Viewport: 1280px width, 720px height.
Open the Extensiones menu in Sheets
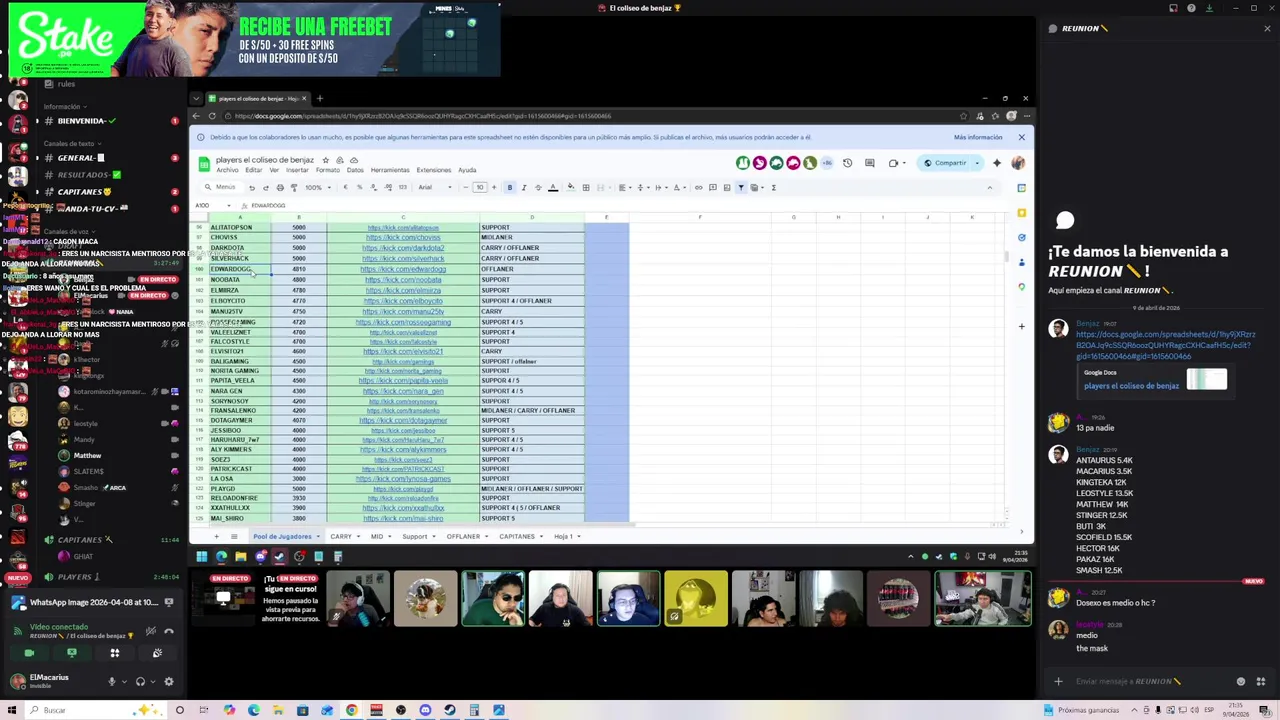(x=434, y=170)
